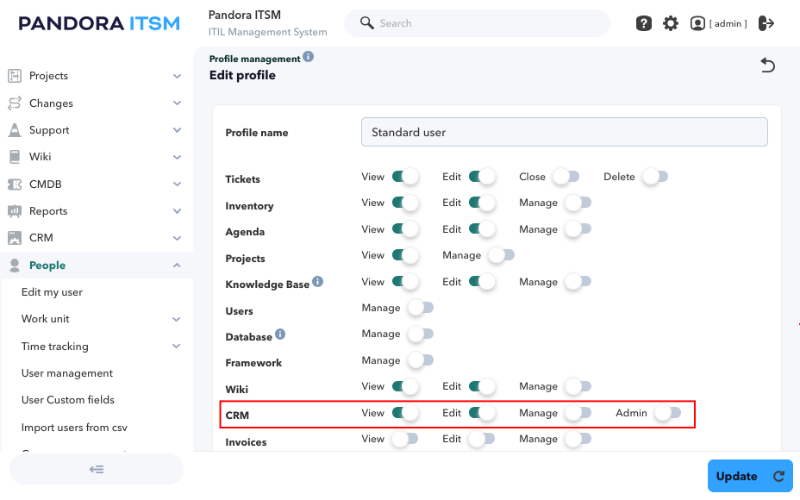Disable Knowledge Base Edit toggle
This screenshot has height=500, width=800.
tap(482, 282)
